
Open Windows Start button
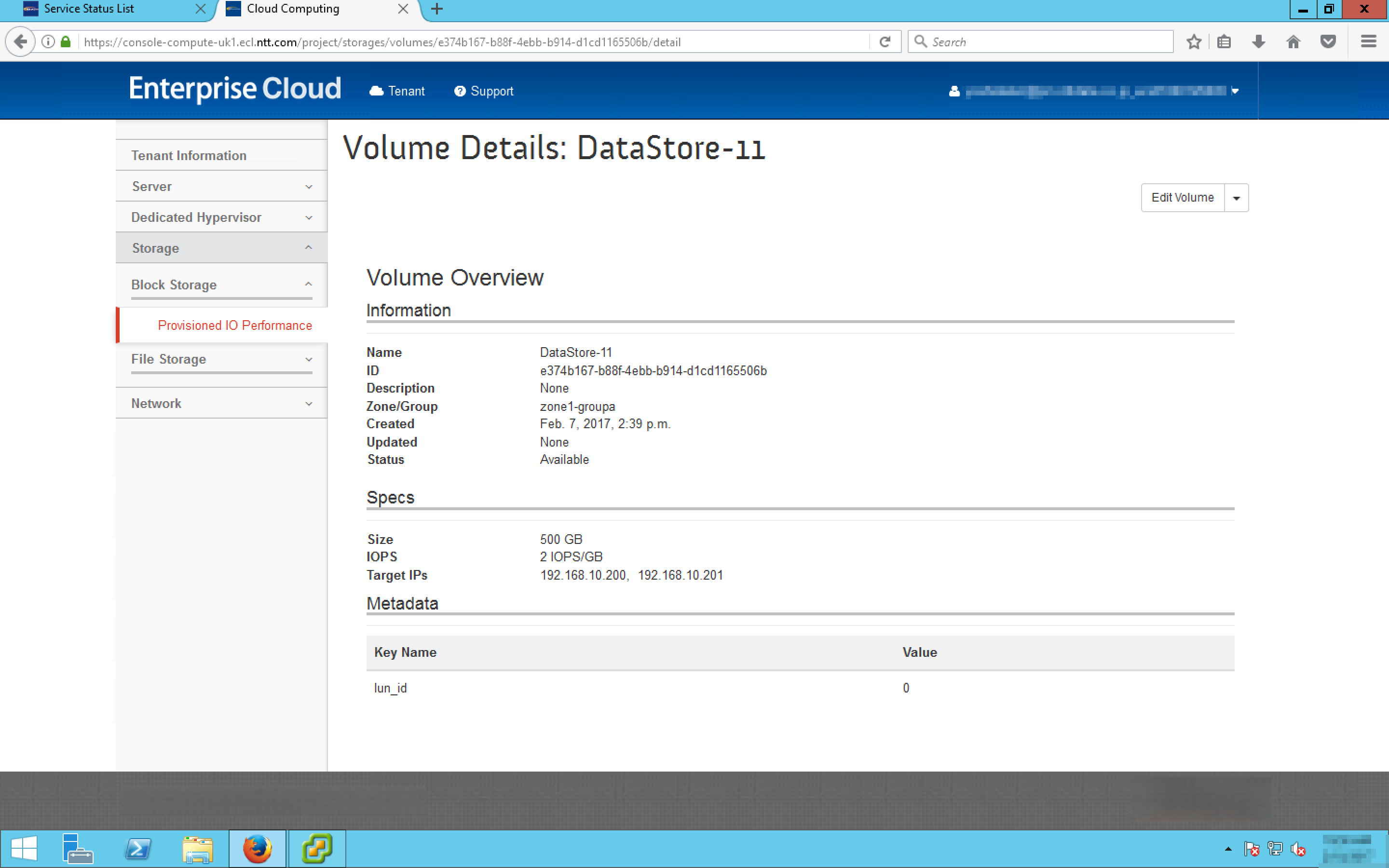click(24, 849)
